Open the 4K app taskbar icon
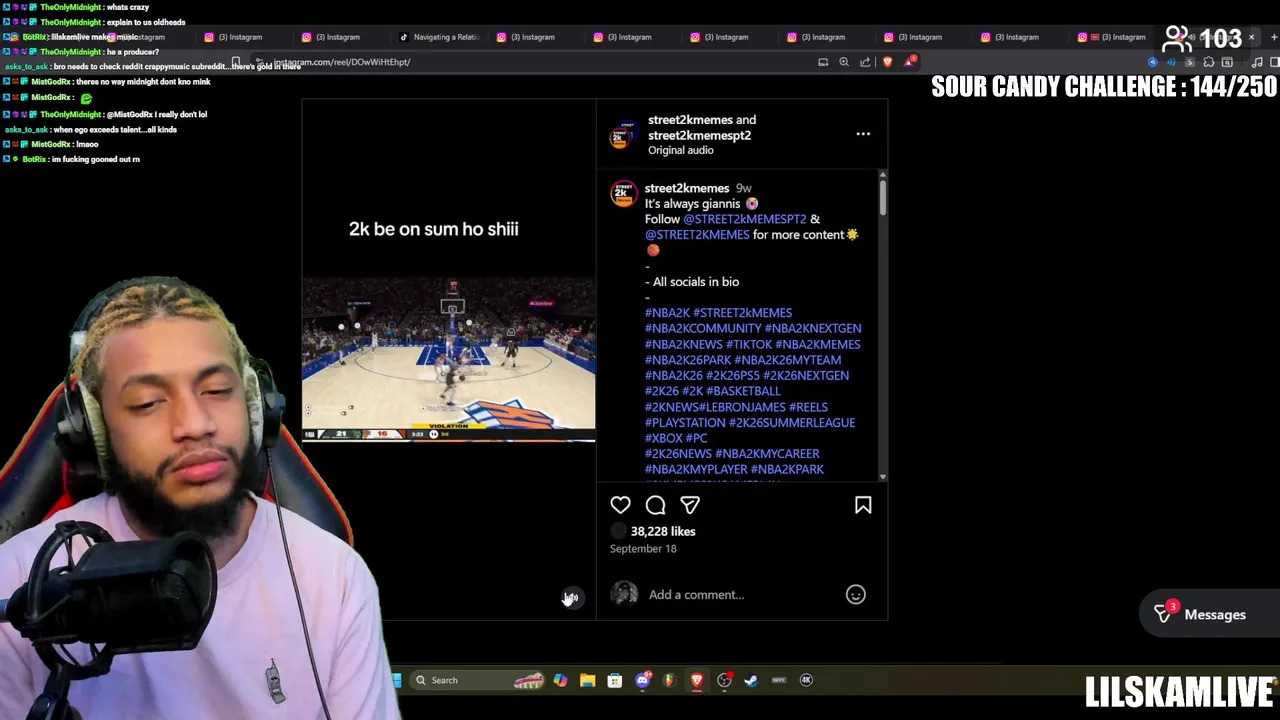The width and height of the screenshot is (1280, 720). (x=806, y=680)
